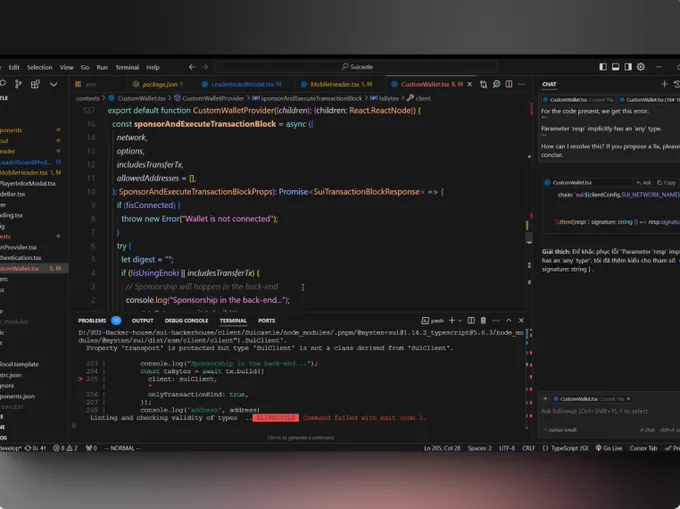Switch to the Output panel tab
This screenshot has height=509, width=680.
pyautogui.click(x=142, y=321)
